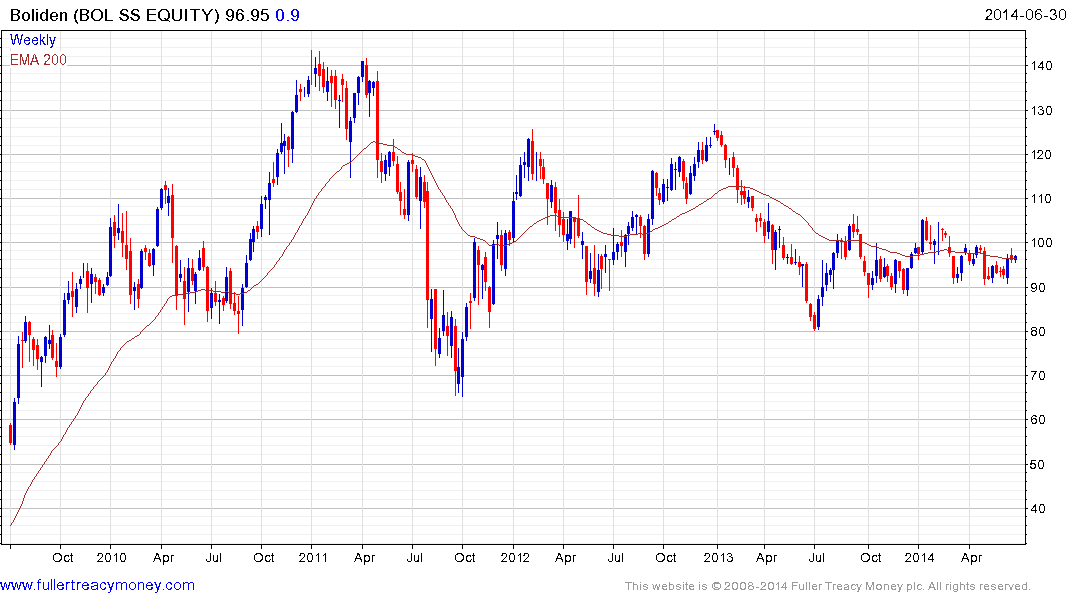Click the 2013 year label on time axis
This screenshot has width=1075, height=600.
(x=718, y=557)
